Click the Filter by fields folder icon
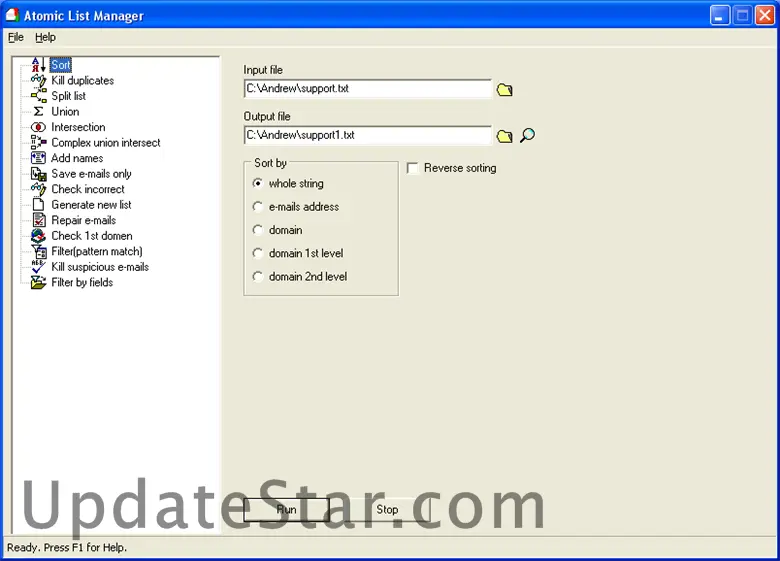 tap(38, 282)
